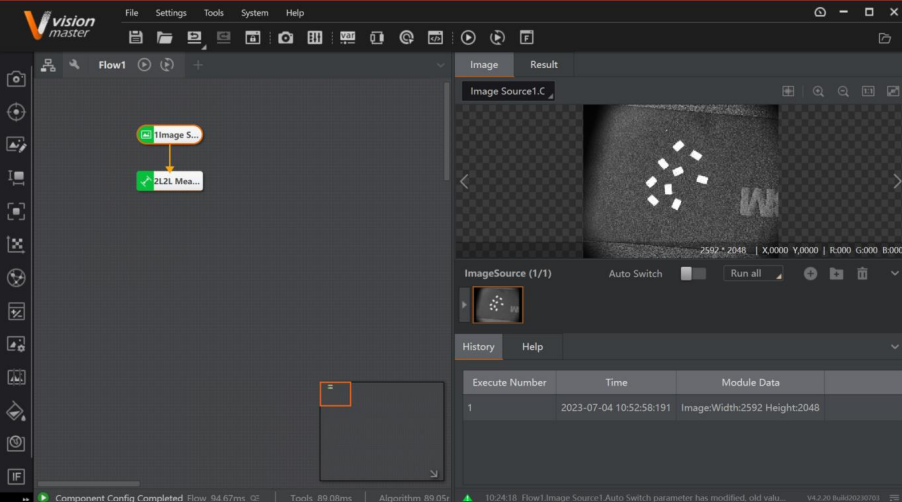Select the Flow1 tab
The image size is (902, 502).
[112, 65]
